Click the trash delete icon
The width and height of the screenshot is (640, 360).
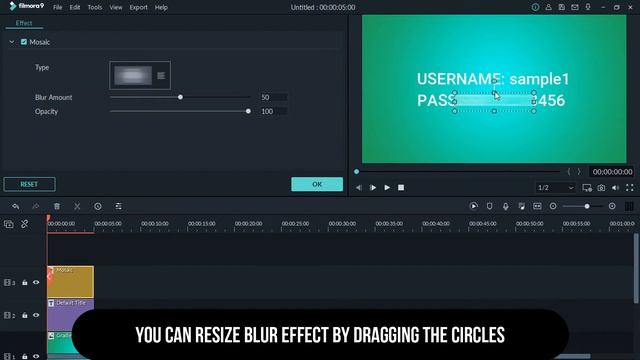click(57, 206)
